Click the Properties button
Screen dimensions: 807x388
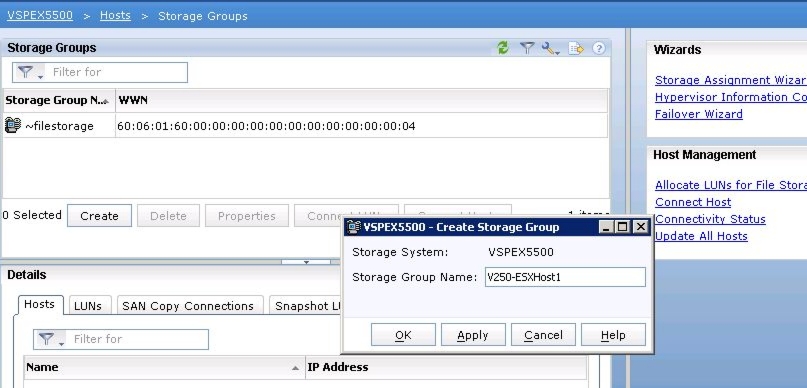tap(247, 216)
